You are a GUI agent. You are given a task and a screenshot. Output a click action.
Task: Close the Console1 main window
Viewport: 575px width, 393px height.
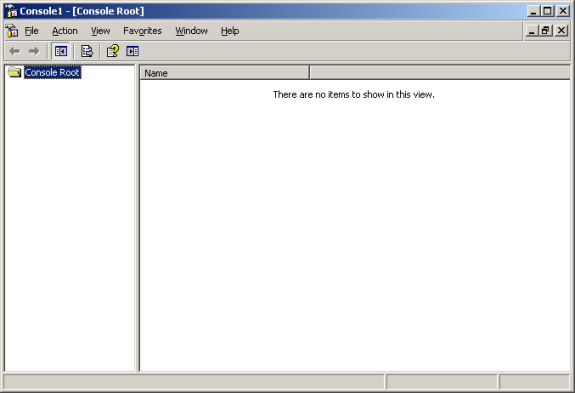click(563, 11)
